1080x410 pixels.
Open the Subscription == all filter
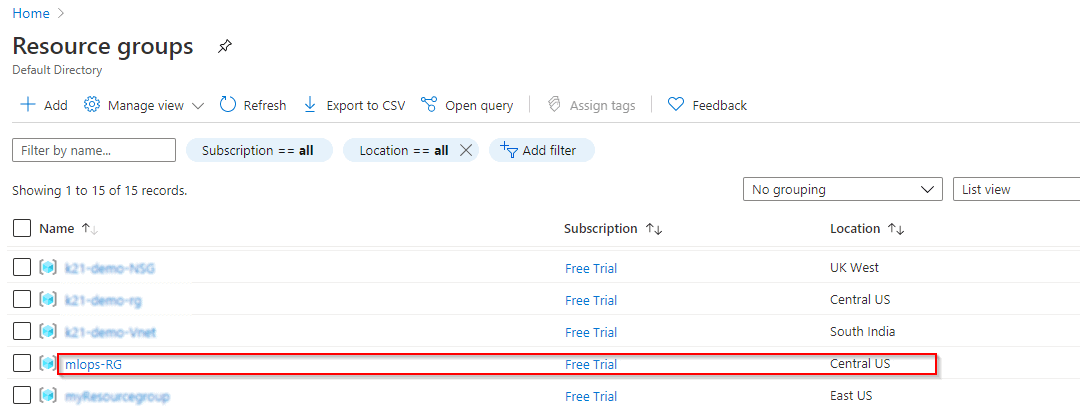pos(258,150)
